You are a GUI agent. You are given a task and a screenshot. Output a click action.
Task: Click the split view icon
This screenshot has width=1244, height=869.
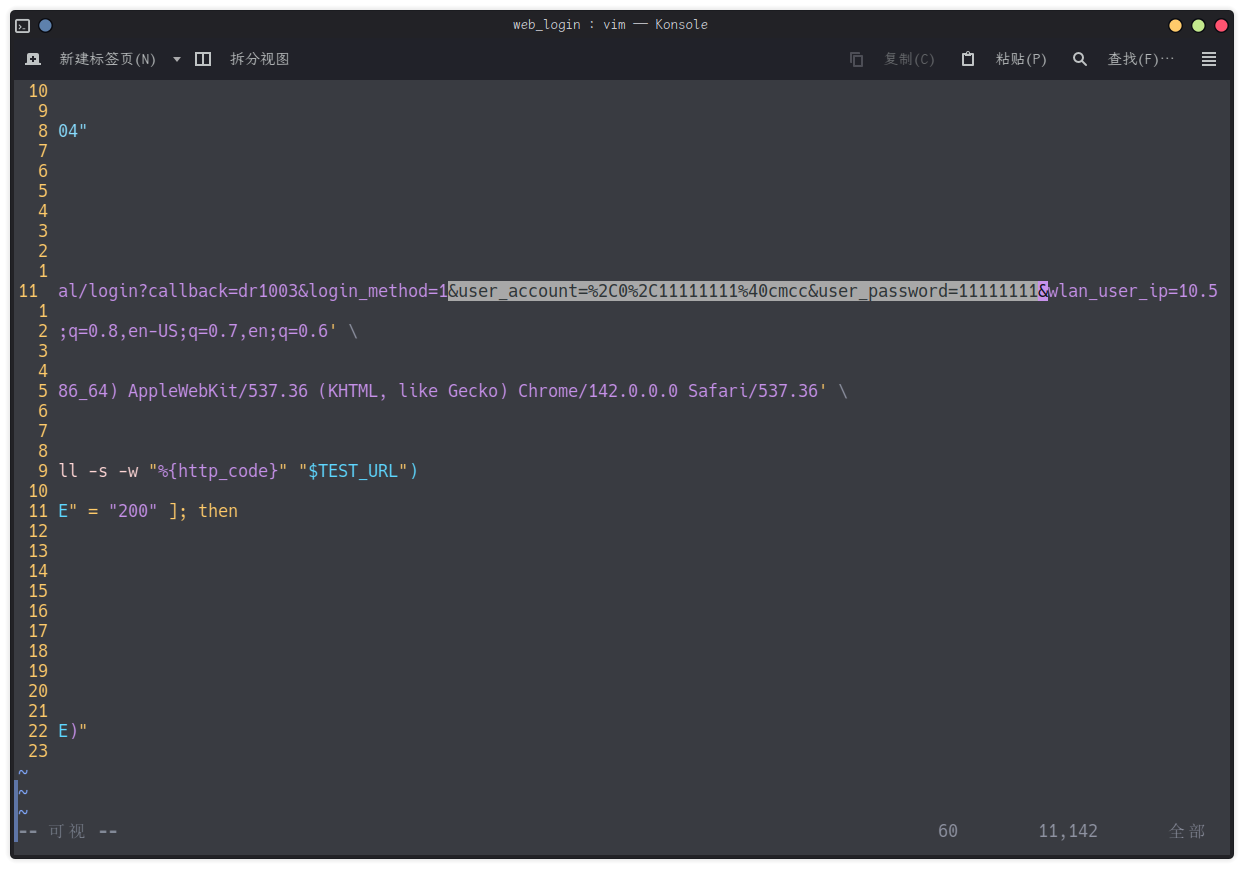tap(203, 59)
